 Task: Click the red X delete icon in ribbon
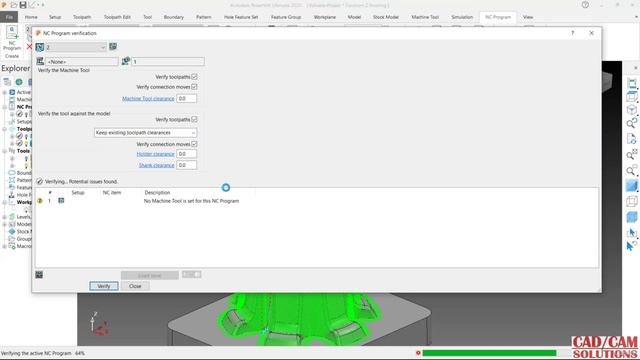[29, 47]
